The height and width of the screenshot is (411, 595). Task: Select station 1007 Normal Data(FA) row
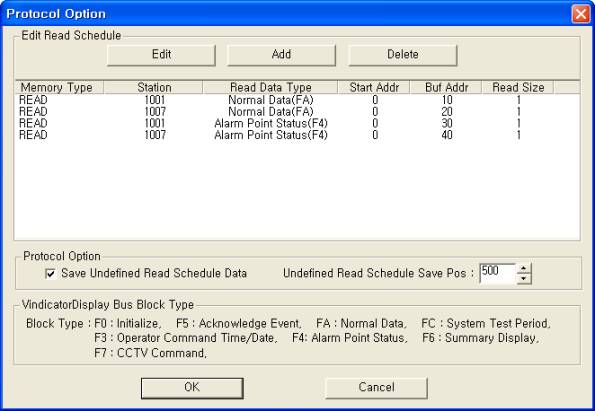click(297, 112)
